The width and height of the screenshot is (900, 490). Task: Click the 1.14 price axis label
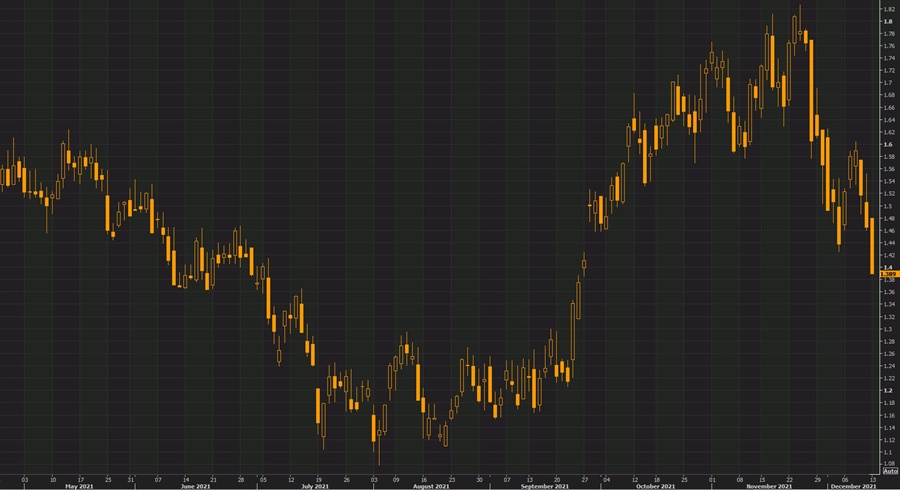tap(889, 427)
